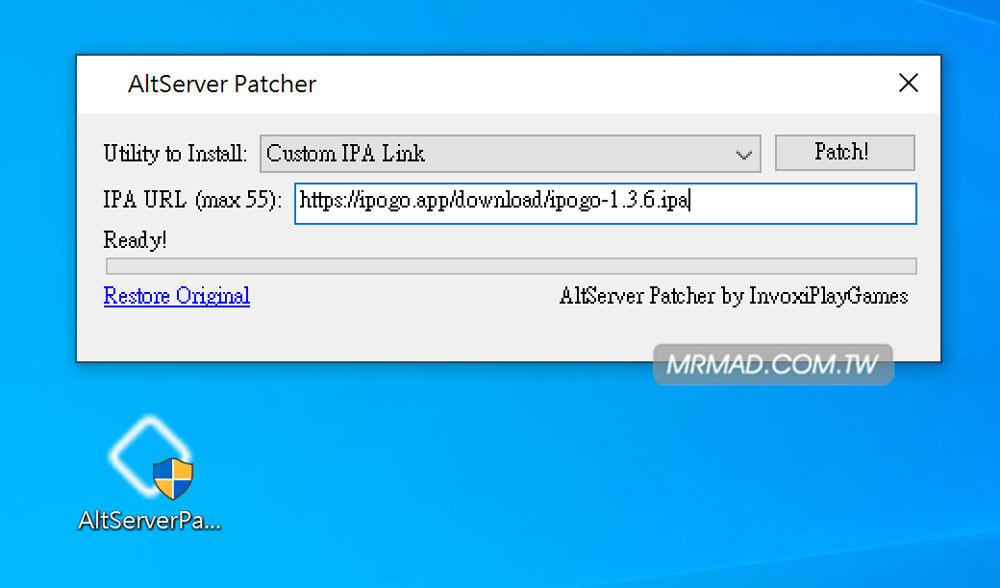Image resolution: width=1000 pixels, height=588 pixels.
Task: Focus the IPA URL input field
Action: click(605, 203)
